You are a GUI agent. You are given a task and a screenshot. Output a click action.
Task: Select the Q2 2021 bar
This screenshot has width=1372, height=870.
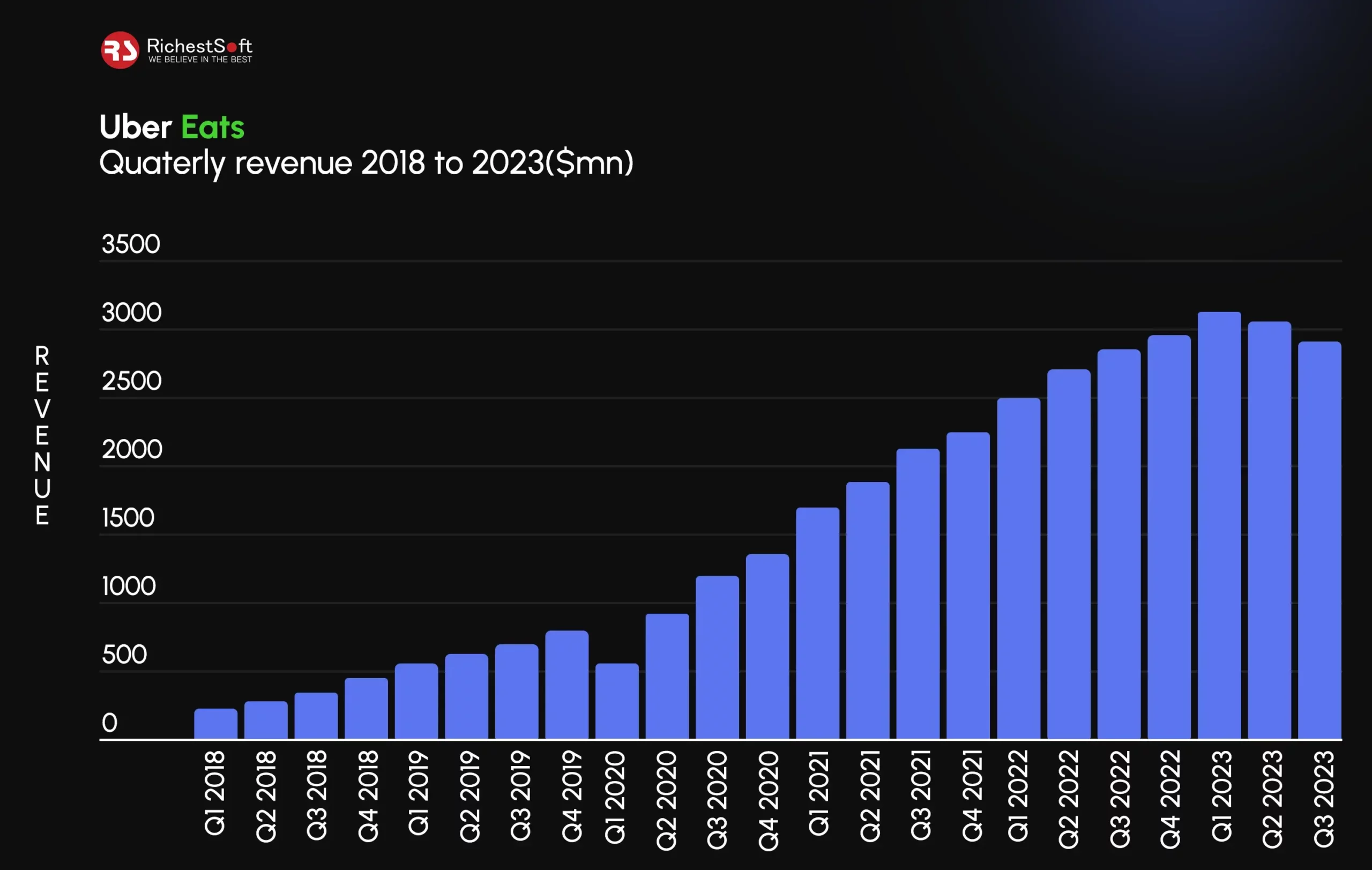(x=868, y=610)
